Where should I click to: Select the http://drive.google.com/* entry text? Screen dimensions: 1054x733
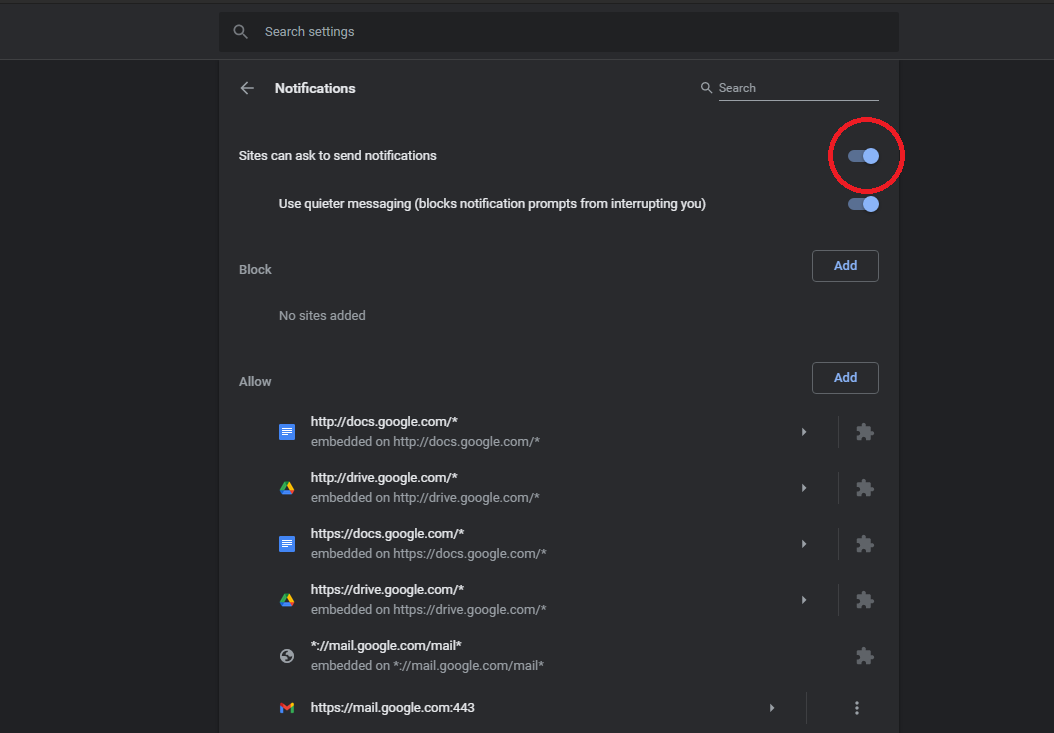coord(384,477)
